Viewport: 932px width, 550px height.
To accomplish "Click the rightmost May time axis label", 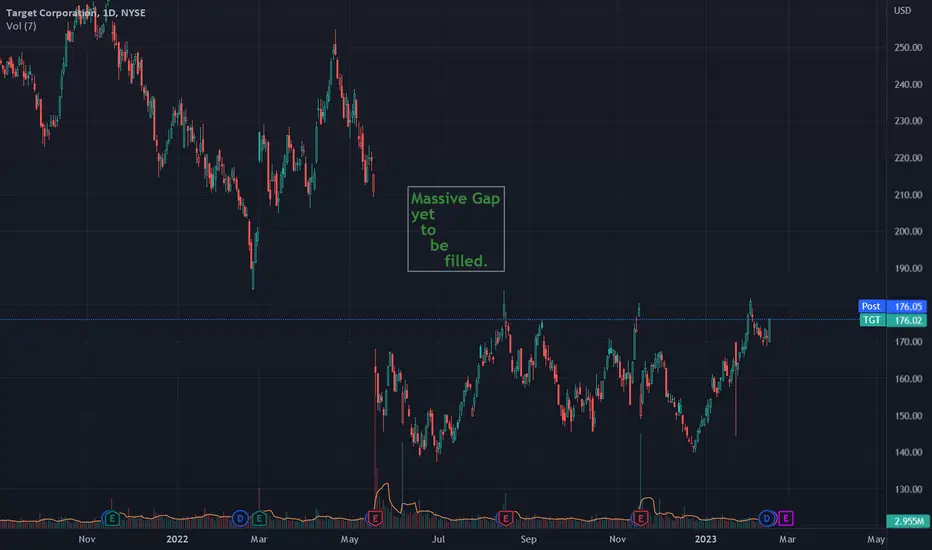I will tap(876, 539).
